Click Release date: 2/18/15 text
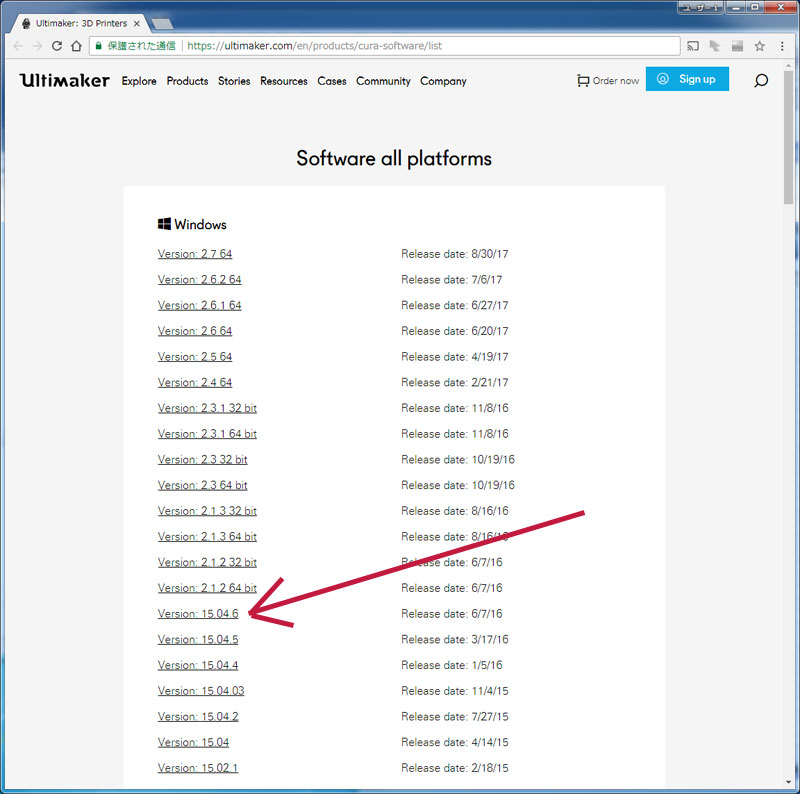This screenshot has height=794, width=800. click(455, 768)
